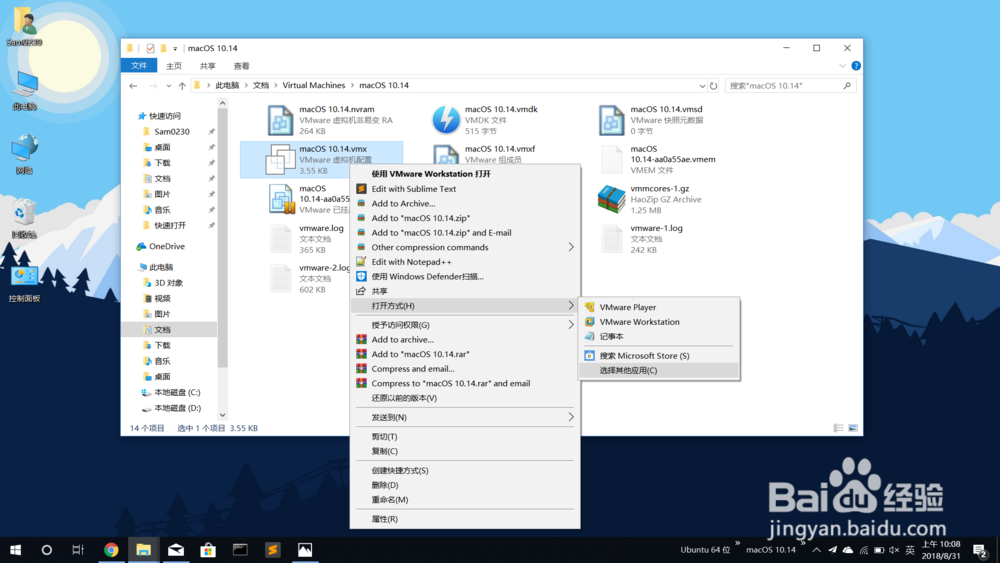This screenshot has height=563, width=1000.
Task: Expand the 打开方式 submenu arrow
Action: pos(571,306)
